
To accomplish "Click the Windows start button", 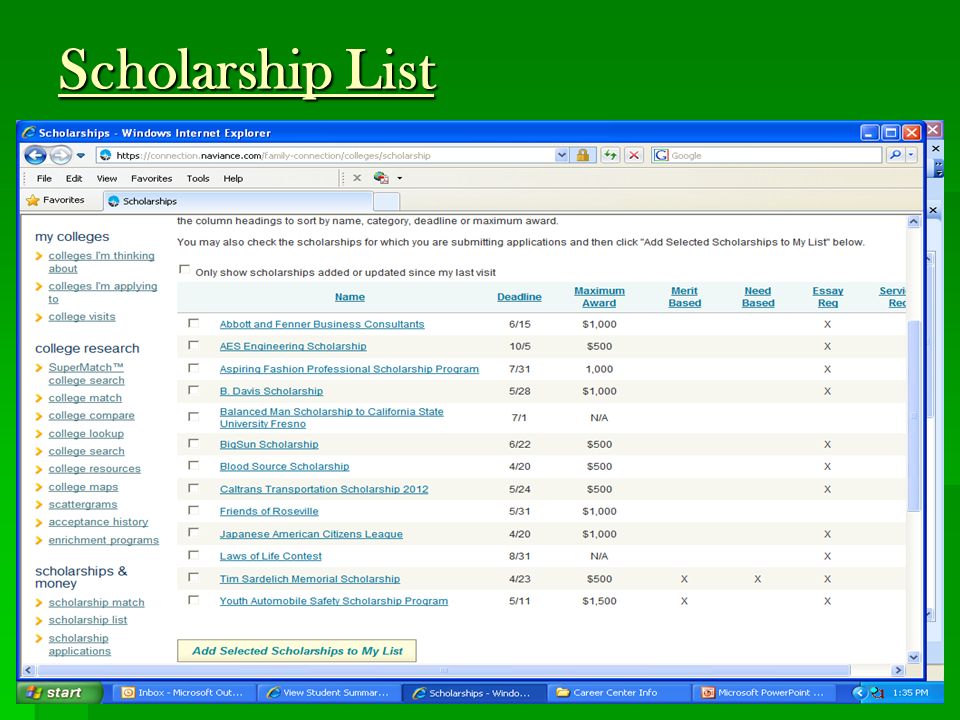I will click(x=59, y=692).
